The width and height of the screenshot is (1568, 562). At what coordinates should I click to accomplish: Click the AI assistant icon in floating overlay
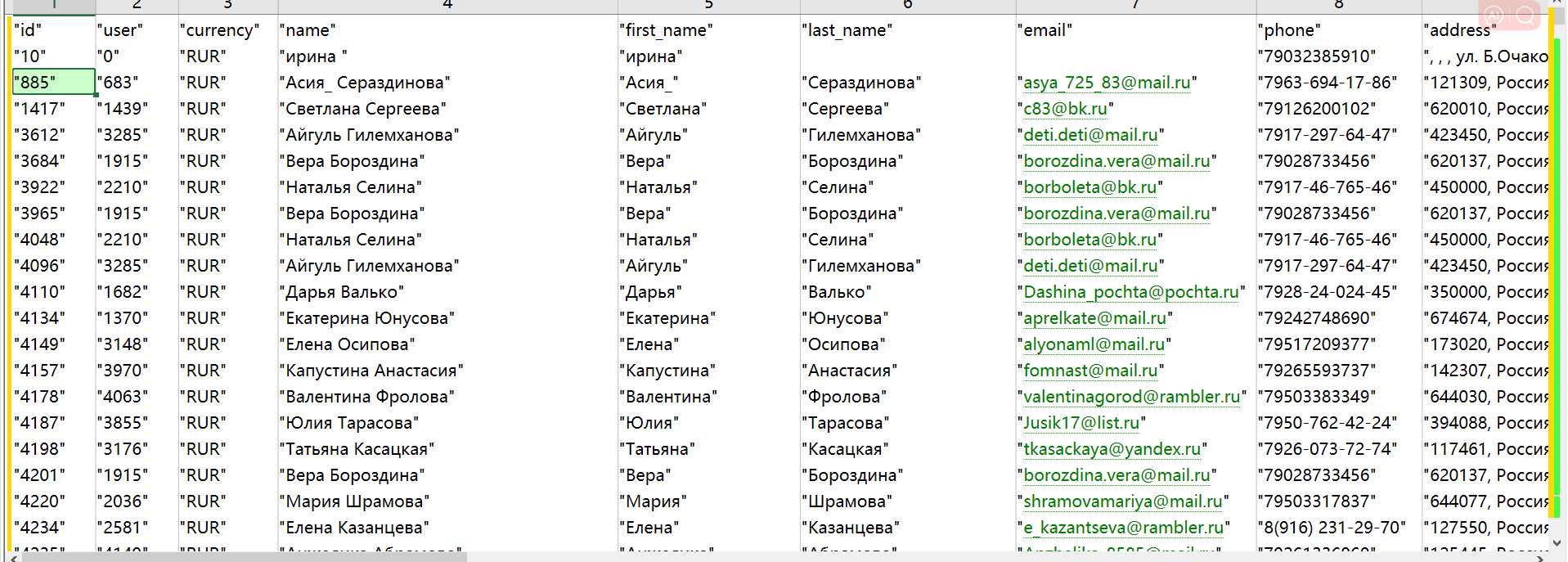[1494, 16]
